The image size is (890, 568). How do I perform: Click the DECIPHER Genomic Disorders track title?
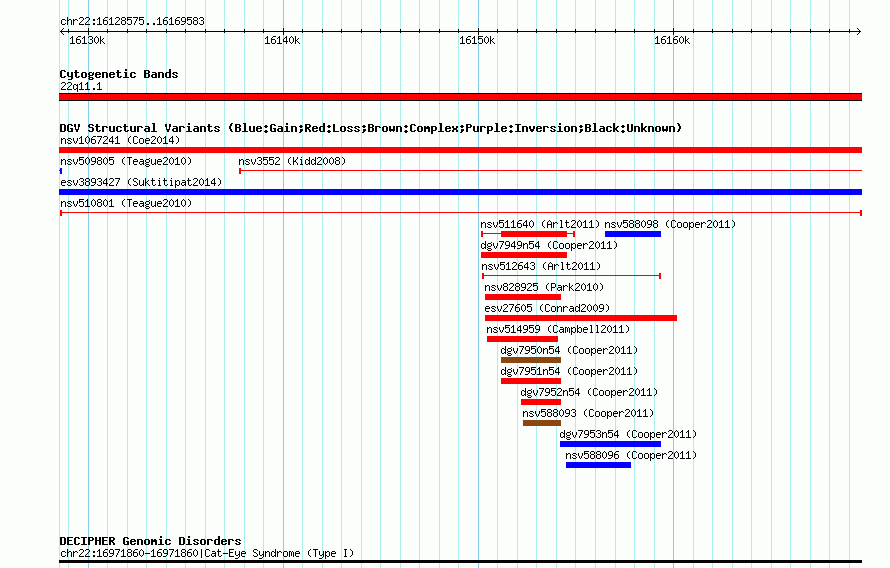tap(150, 541)
